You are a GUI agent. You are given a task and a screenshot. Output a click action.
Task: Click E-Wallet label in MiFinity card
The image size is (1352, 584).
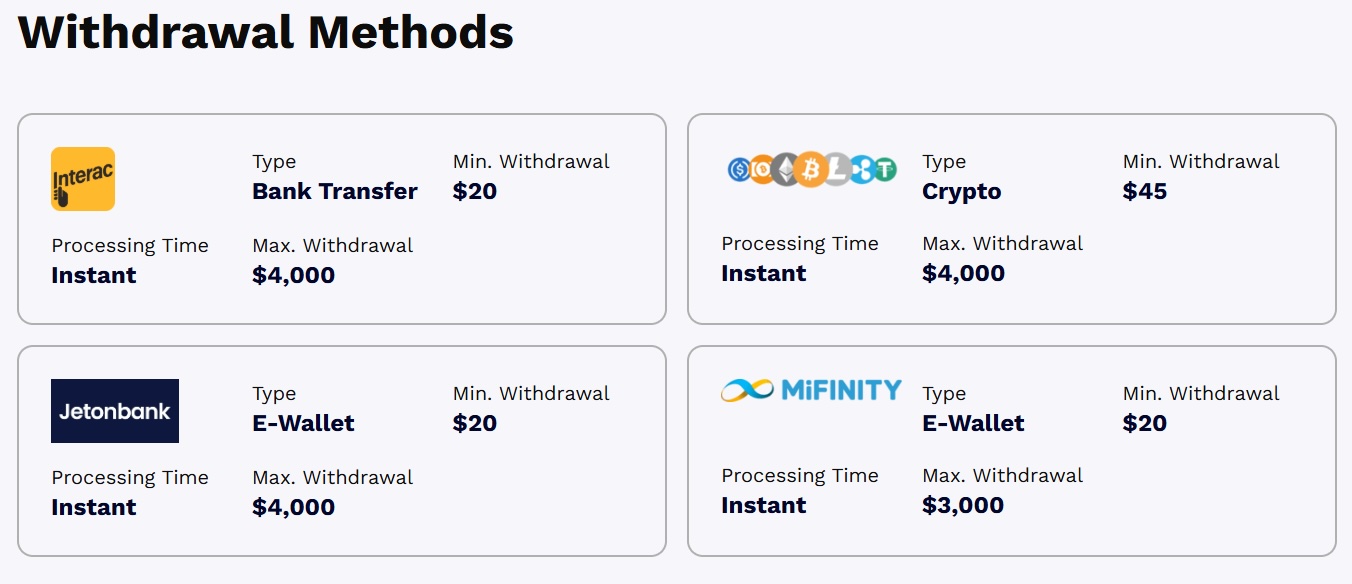click(x=973, y=423)
